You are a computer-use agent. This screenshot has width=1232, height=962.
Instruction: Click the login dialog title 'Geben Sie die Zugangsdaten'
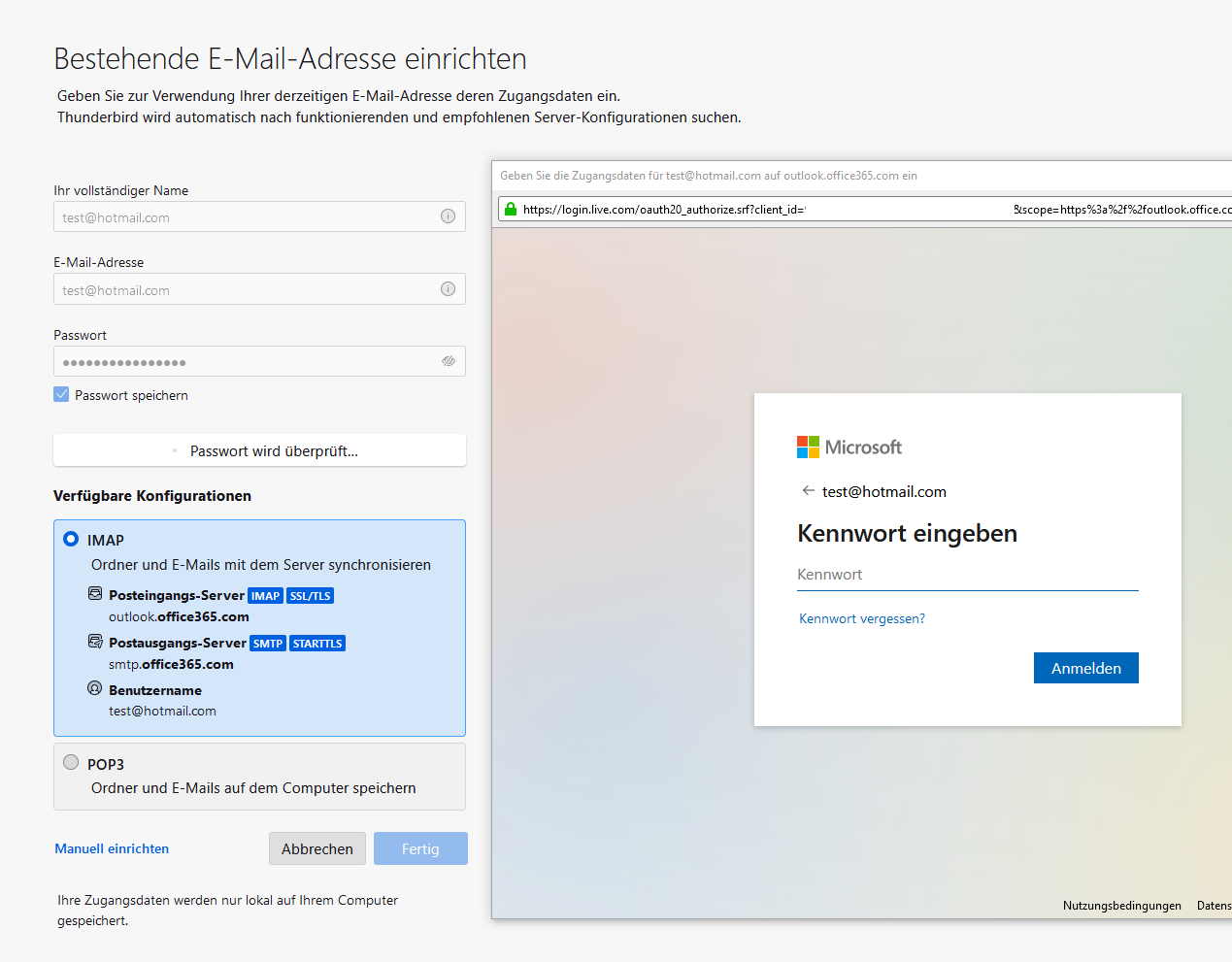click(709, 176)
